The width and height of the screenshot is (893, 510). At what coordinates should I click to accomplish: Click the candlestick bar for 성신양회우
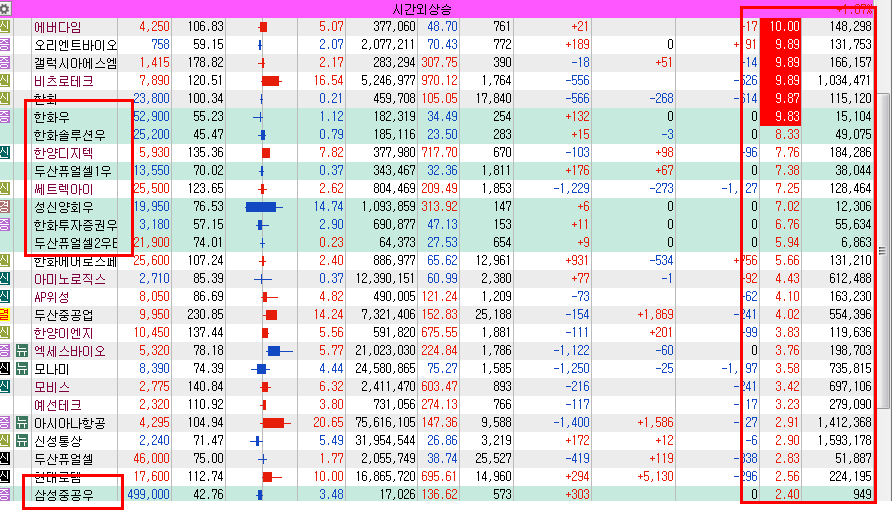point(264,207)
